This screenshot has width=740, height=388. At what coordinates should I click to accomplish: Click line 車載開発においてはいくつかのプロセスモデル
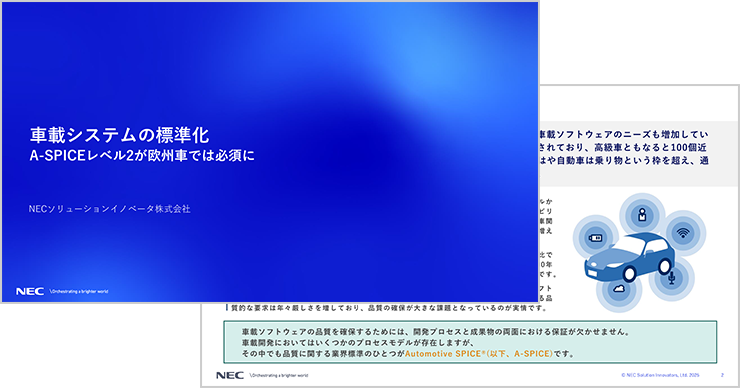[358, 343]
